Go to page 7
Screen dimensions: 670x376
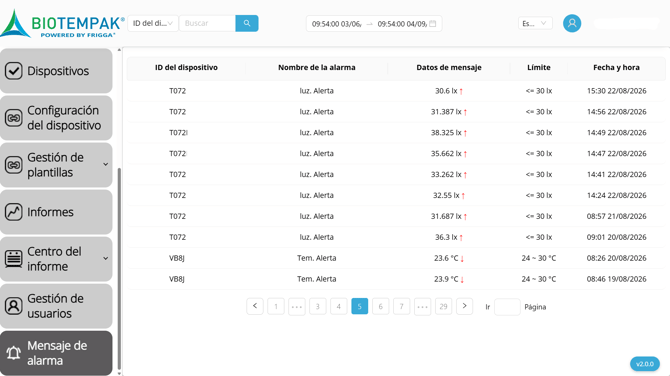[x=401, y=306]
